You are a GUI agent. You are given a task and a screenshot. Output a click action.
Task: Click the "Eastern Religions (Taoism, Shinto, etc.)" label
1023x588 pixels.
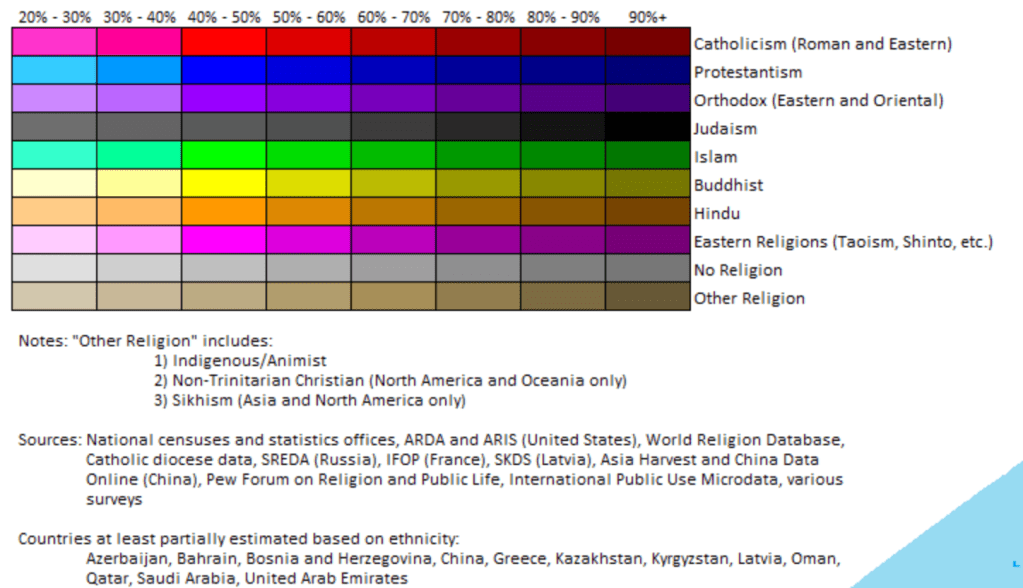[842, 242]
